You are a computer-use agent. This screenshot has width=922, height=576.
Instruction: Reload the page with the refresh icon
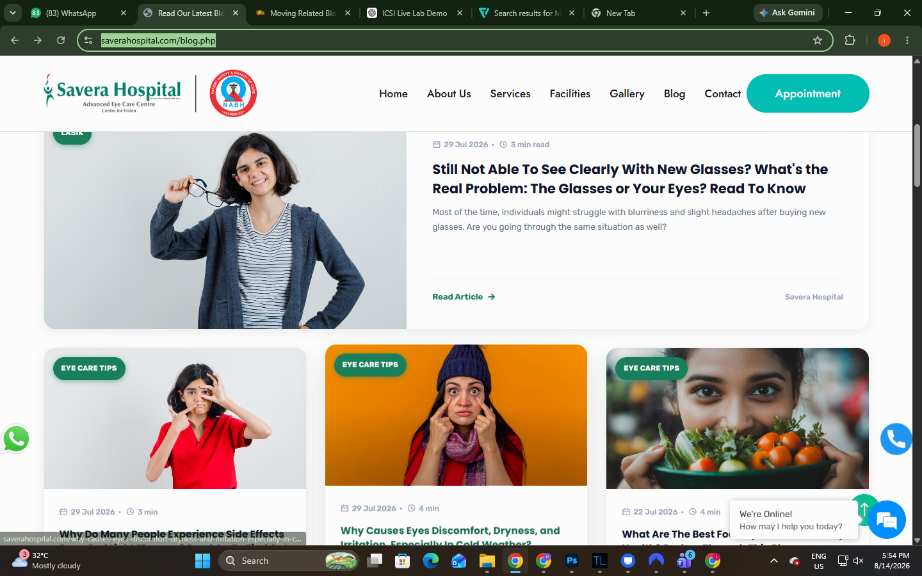point(61,41)
